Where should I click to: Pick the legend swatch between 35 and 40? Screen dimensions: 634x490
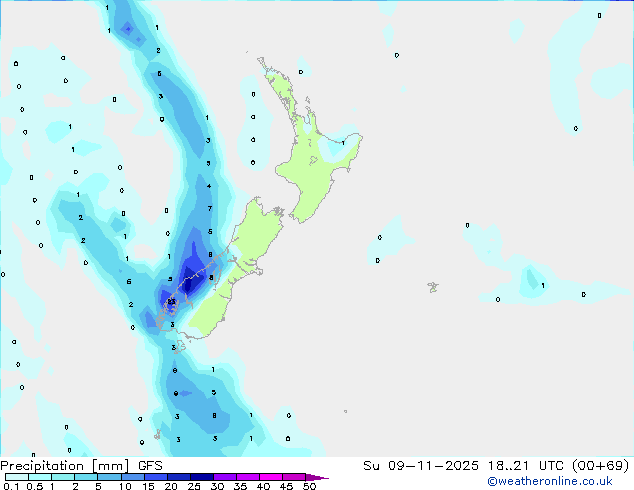click(248, 477)
